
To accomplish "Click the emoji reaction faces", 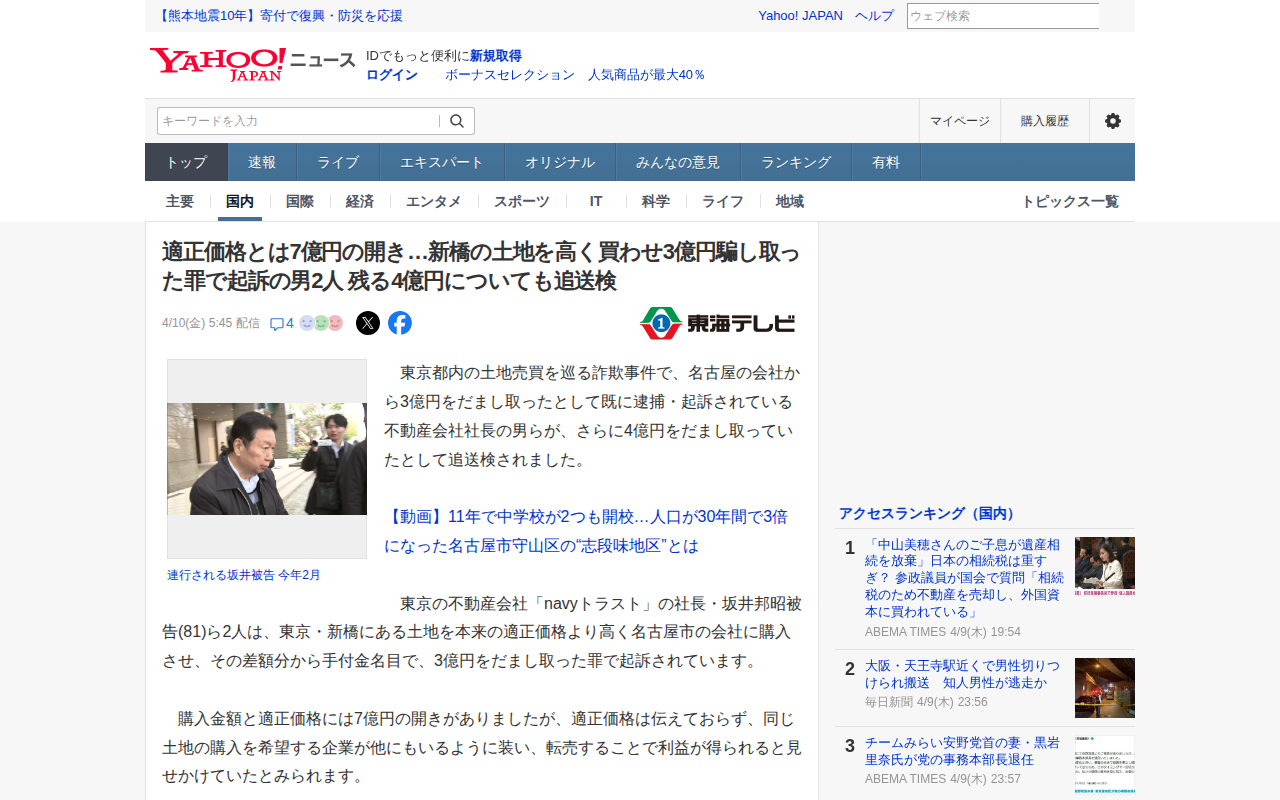I will point(321,323).
